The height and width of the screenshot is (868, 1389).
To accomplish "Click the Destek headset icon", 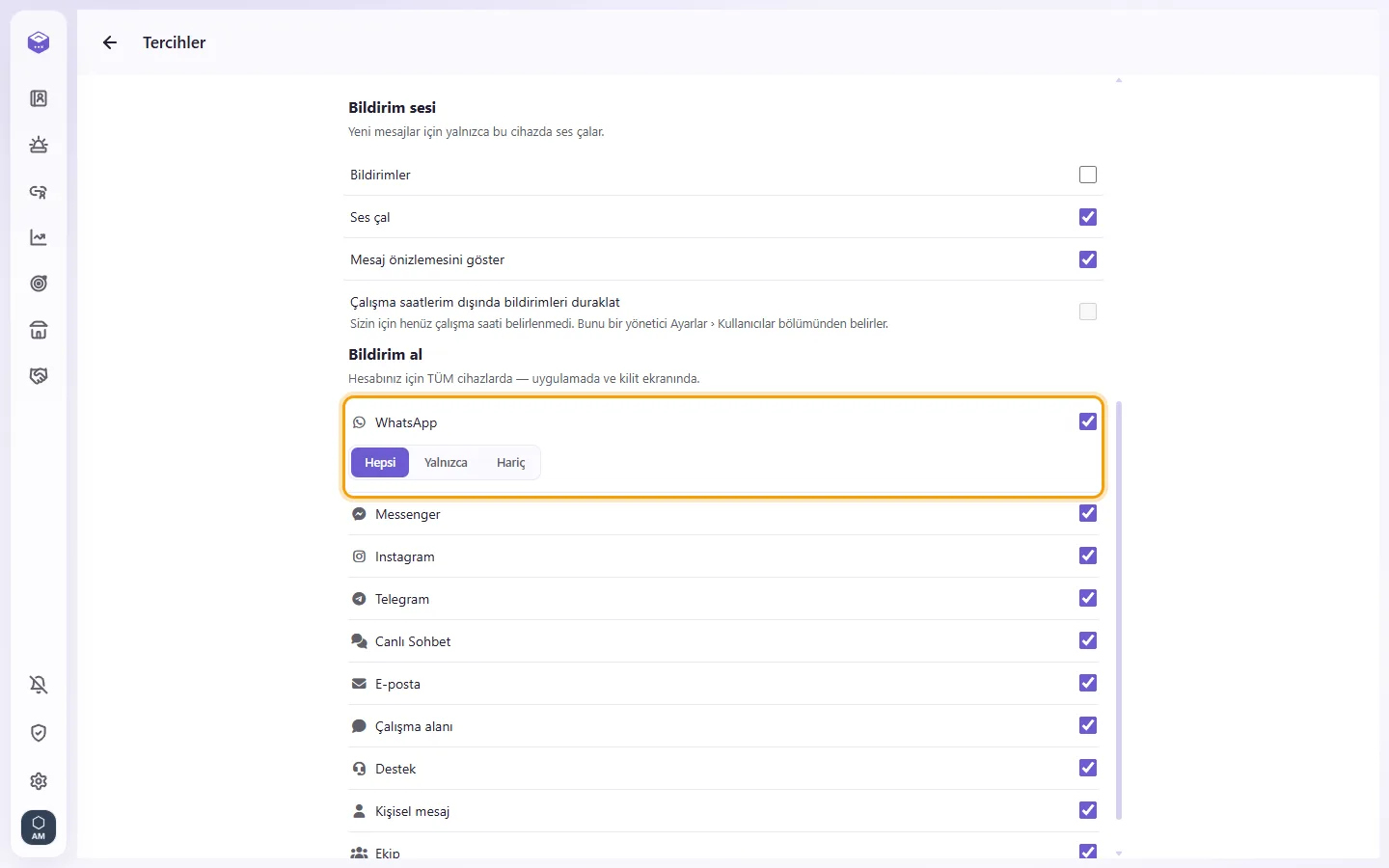I will [x=359, y=769].
